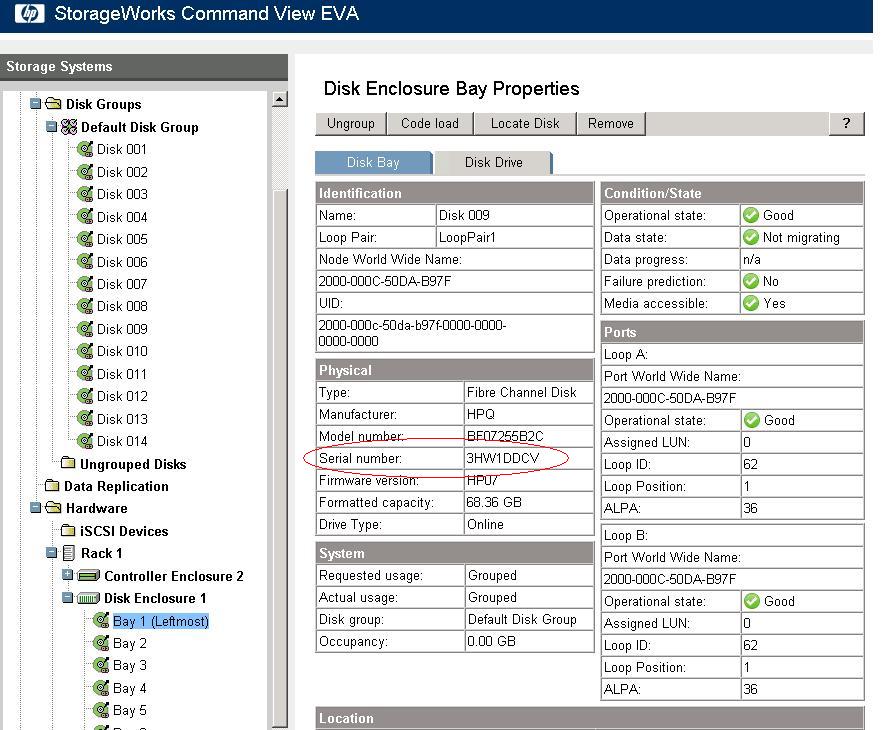Click the Disk 003 disk icon
The height and width of the screenshot is (730, 896).
tap(85, 194)
